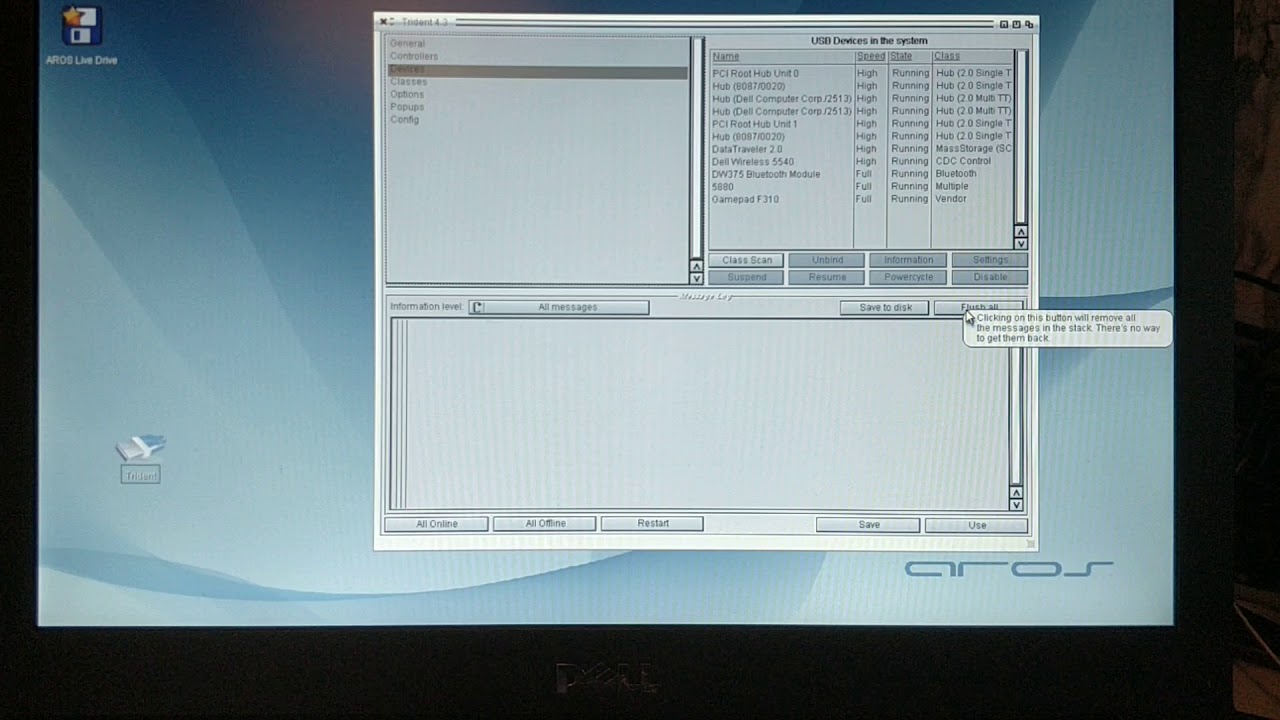The height and width of the screenshot is (720, 1280).
Task: Click the Speed column header
Action: point(870,57)
